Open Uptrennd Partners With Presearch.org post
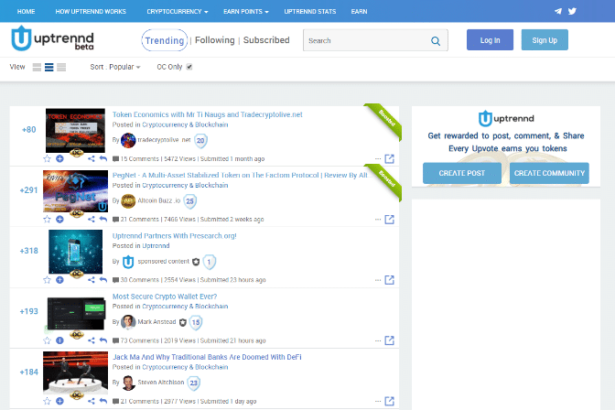The height and width of the screenshot is (410, 615). click(x=174, y=236)
